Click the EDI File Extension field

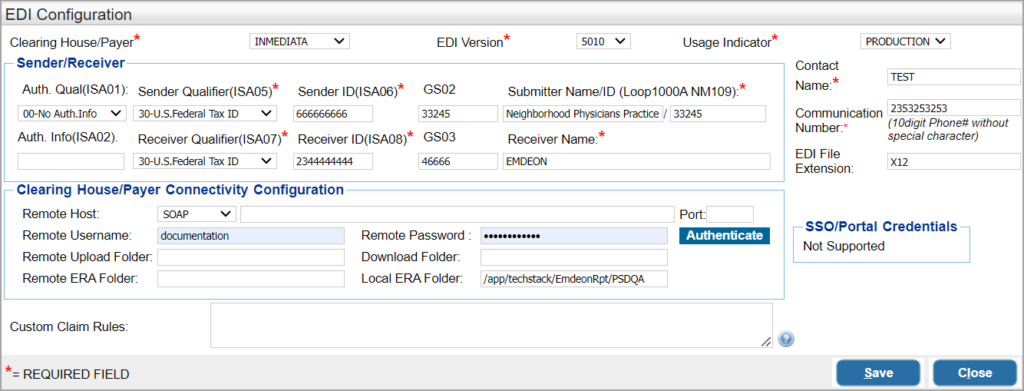click(x=953, y=161)
